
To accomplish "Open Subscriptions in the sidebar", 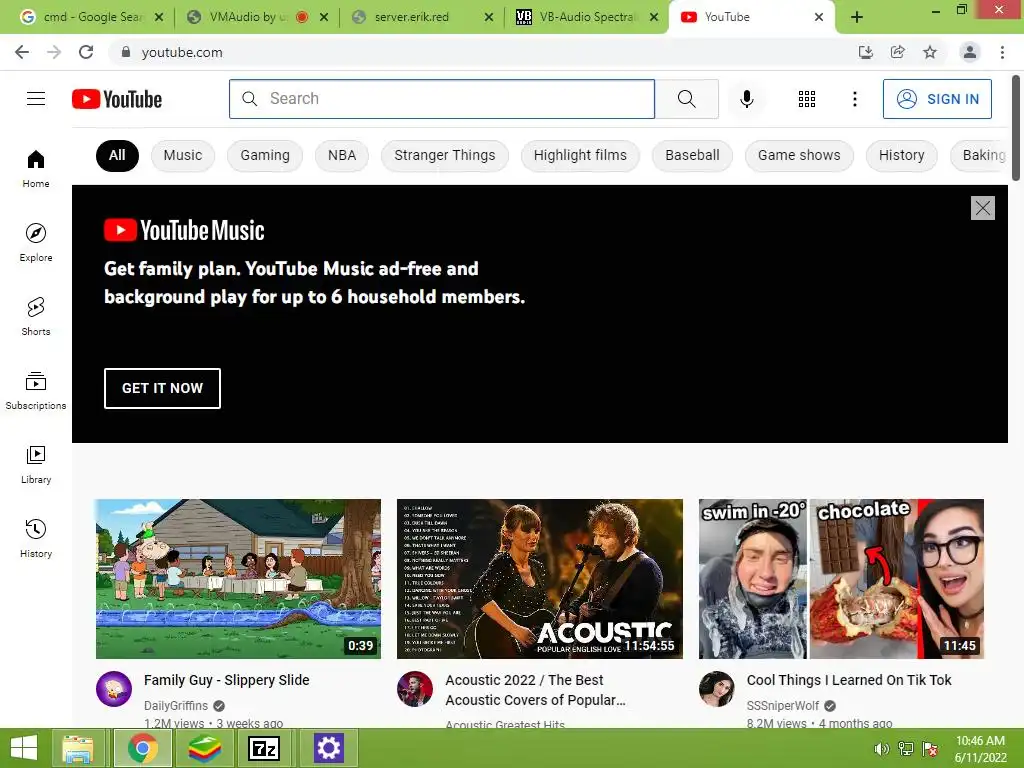I will click(36, 391).
